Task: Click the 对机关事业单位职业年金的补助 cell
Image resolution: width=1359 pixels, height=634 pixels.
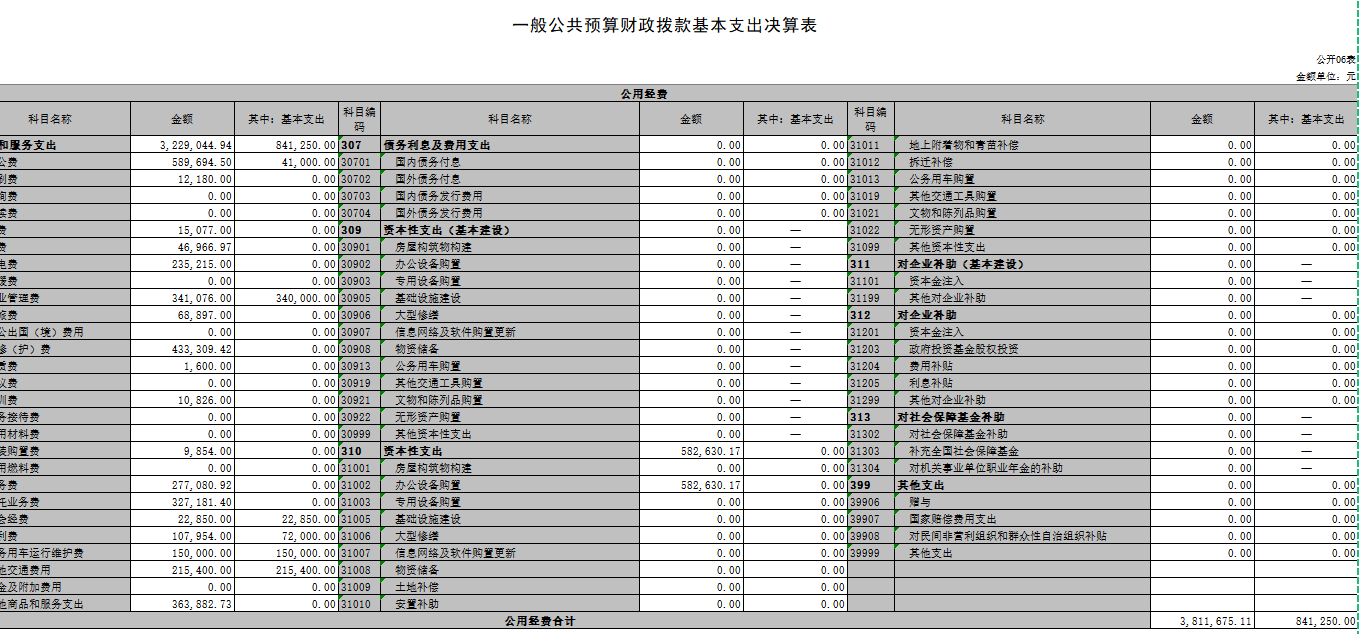Action: pos(1022,468)
